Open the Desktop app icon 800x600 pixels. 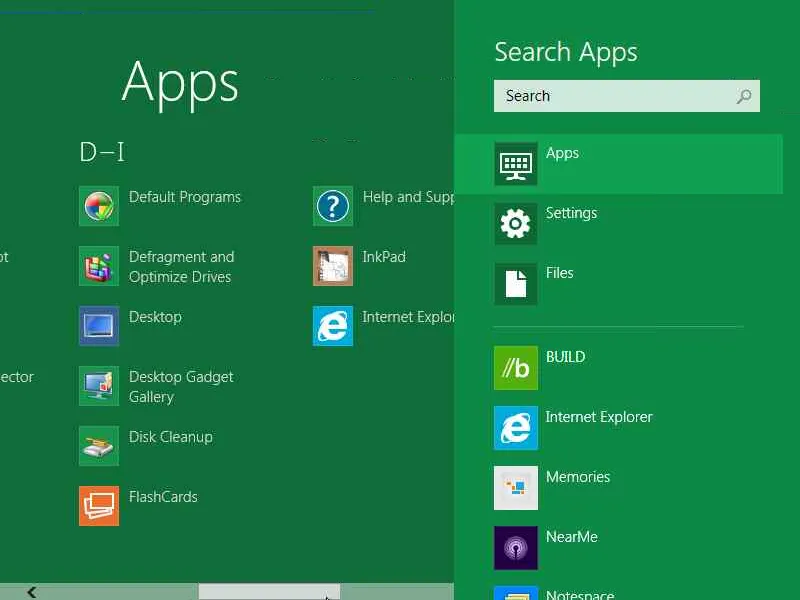(x=99, y=326)
